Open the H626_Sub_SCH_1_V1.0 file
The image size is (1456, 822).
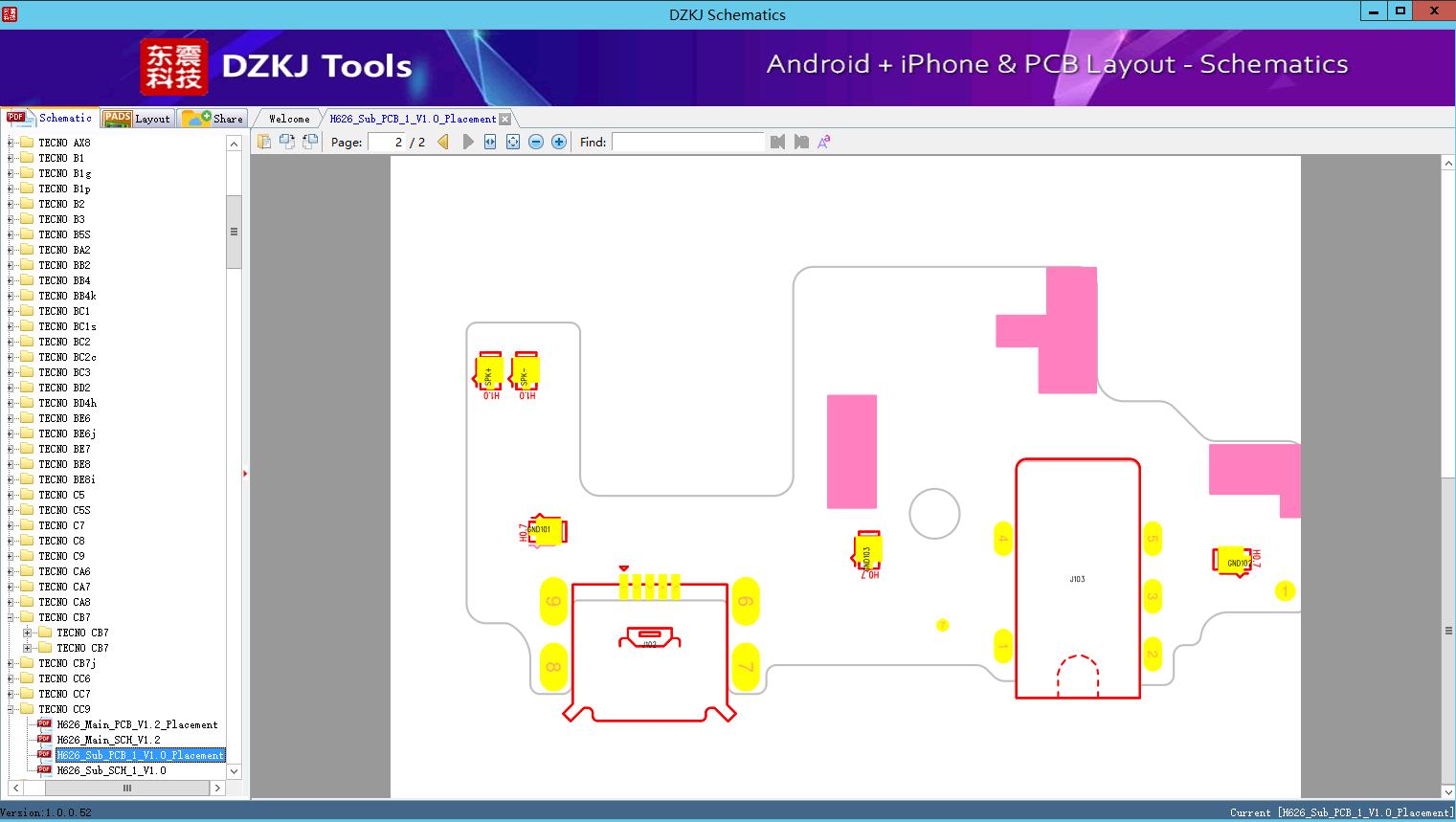111,770
